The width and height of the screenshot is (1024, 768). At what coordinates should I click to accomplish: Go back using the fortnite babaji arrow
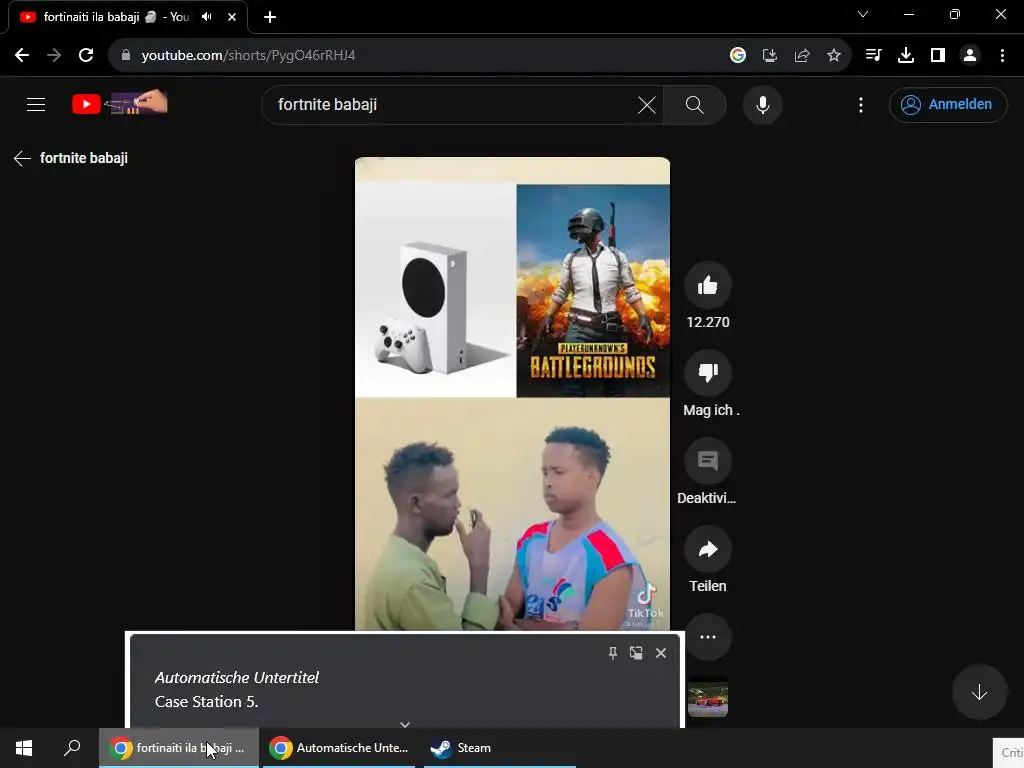[x=22, y=158]
